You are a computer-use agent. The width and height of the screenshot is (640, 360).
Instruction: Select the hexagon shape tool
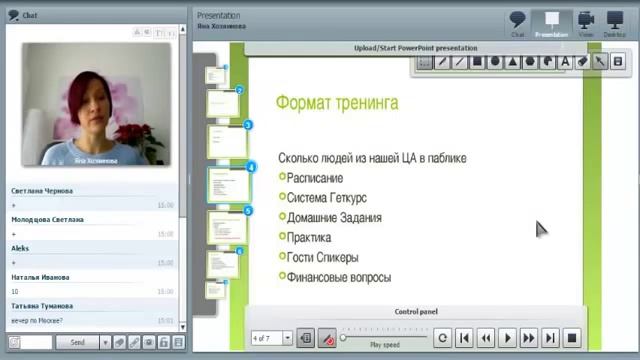pyautogui.click(x=530, y=62)
